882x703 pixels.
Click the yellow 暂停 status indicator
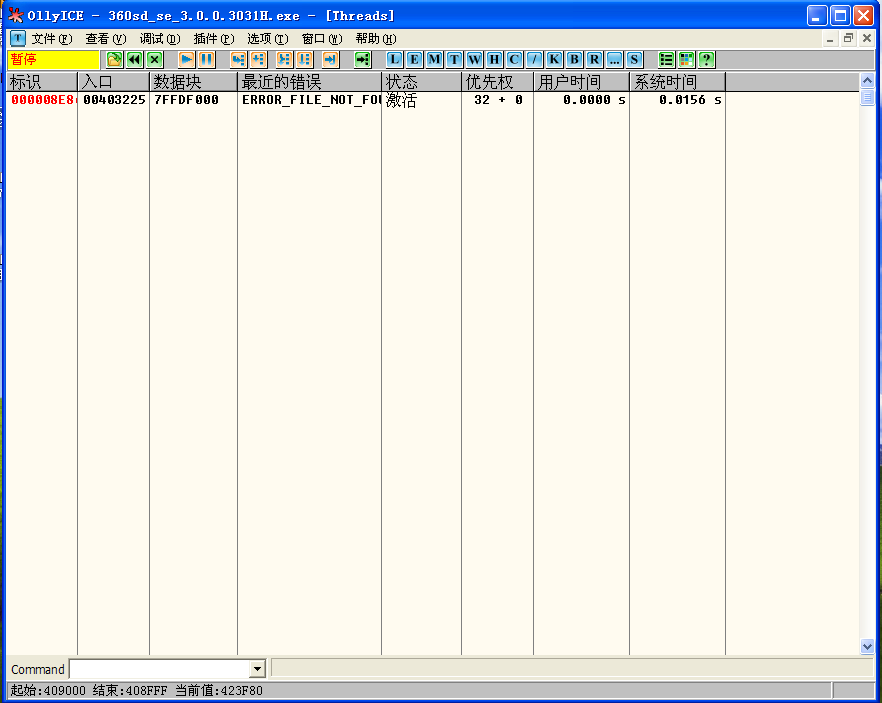click(53, 60)
